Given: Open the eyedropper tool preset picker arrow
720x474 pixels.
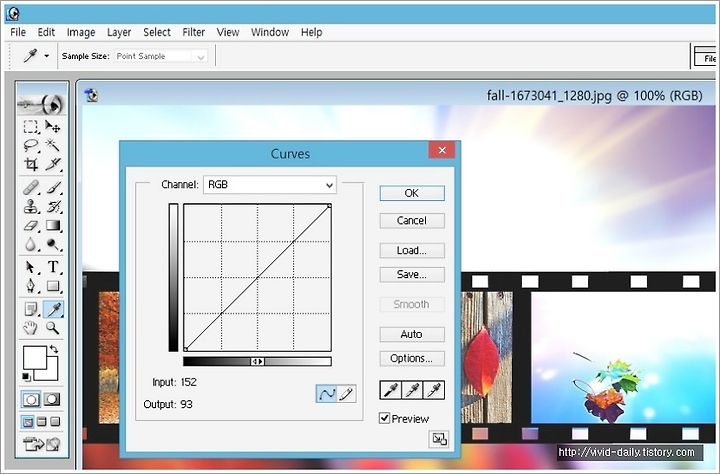Looking at the screenshot, I should 46,56.
